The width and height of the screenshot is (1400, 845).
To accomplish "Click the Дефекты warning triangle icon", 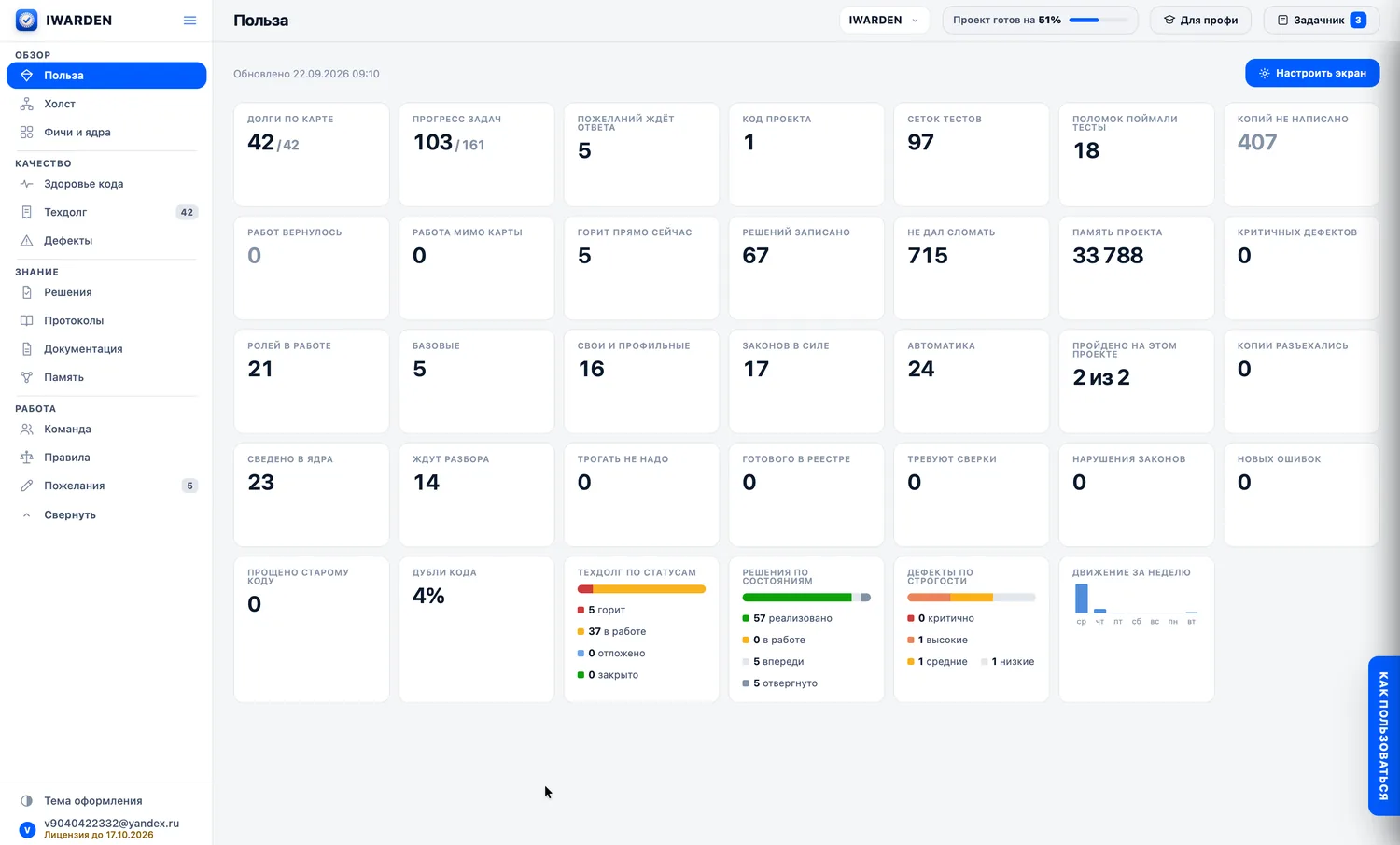I will 26,241.
